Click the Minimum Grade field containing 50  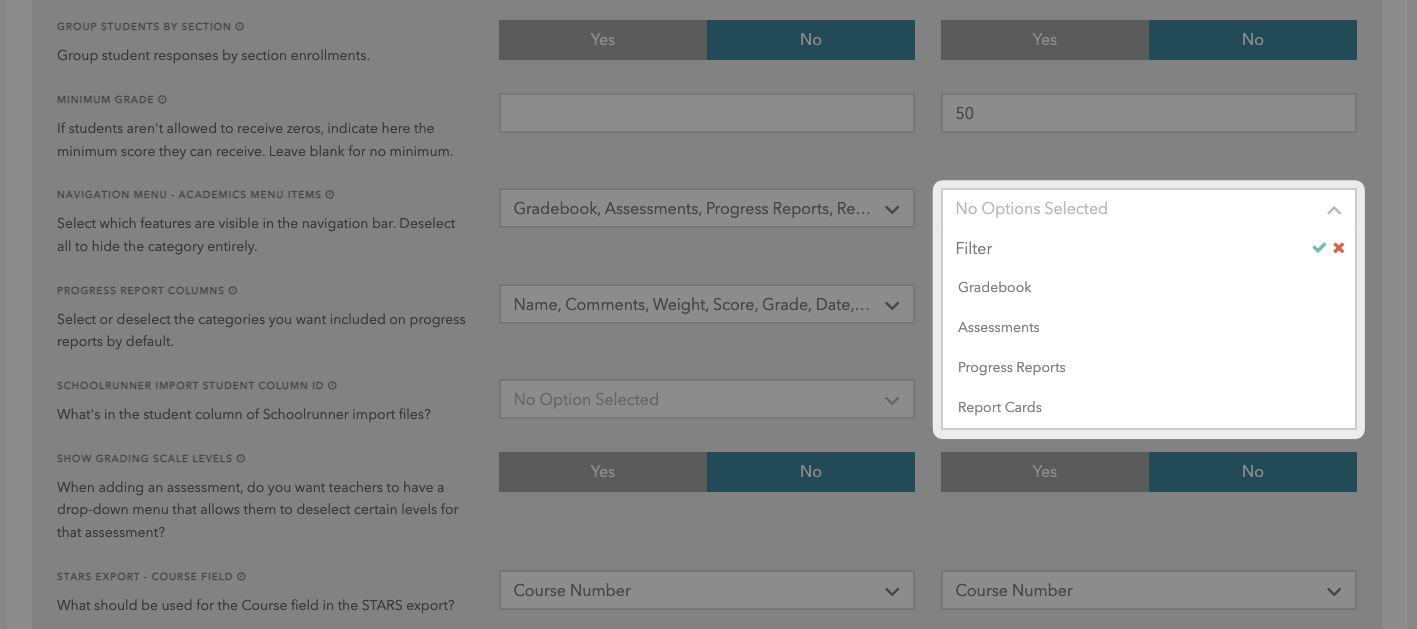tap(1148, 114)
